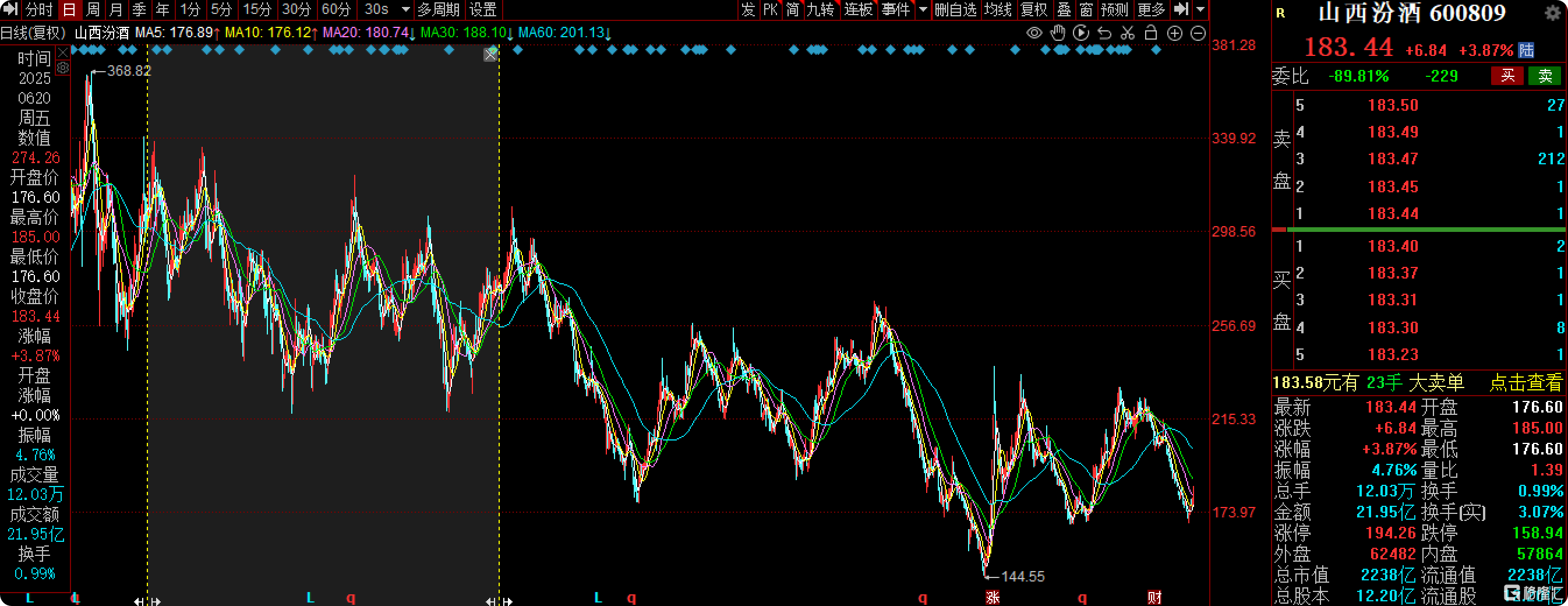Collapse the left panel arrow icon
Screen dimensions: 1568x606
click(11, 9)
